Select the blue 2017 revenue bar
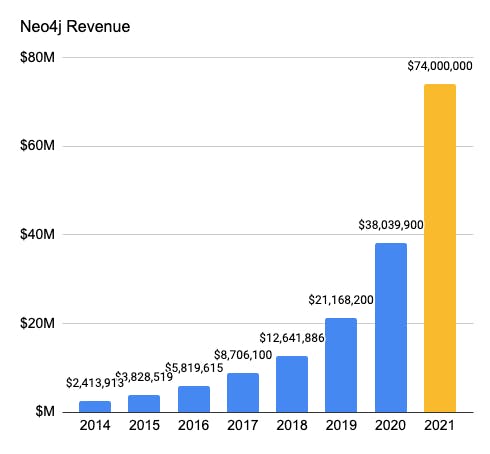 point(243,393)
